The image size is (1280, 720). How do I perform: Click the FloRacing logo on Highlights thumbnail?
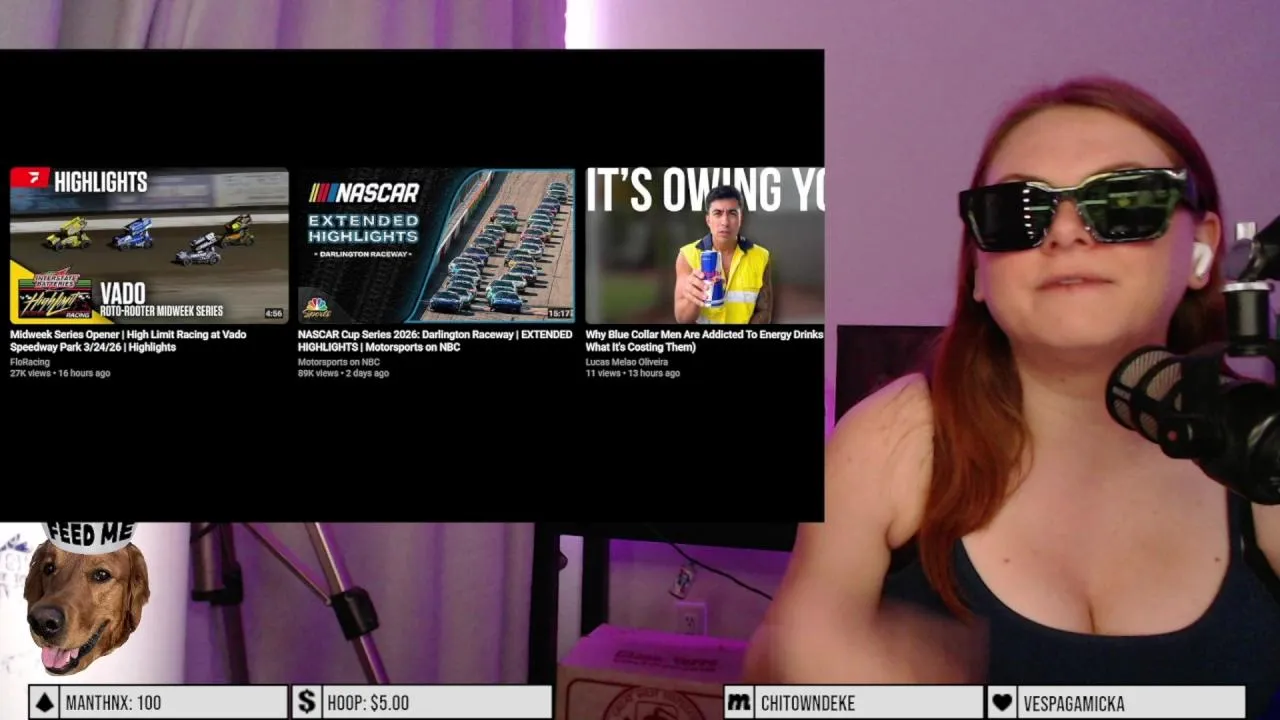tap(30, 178)
